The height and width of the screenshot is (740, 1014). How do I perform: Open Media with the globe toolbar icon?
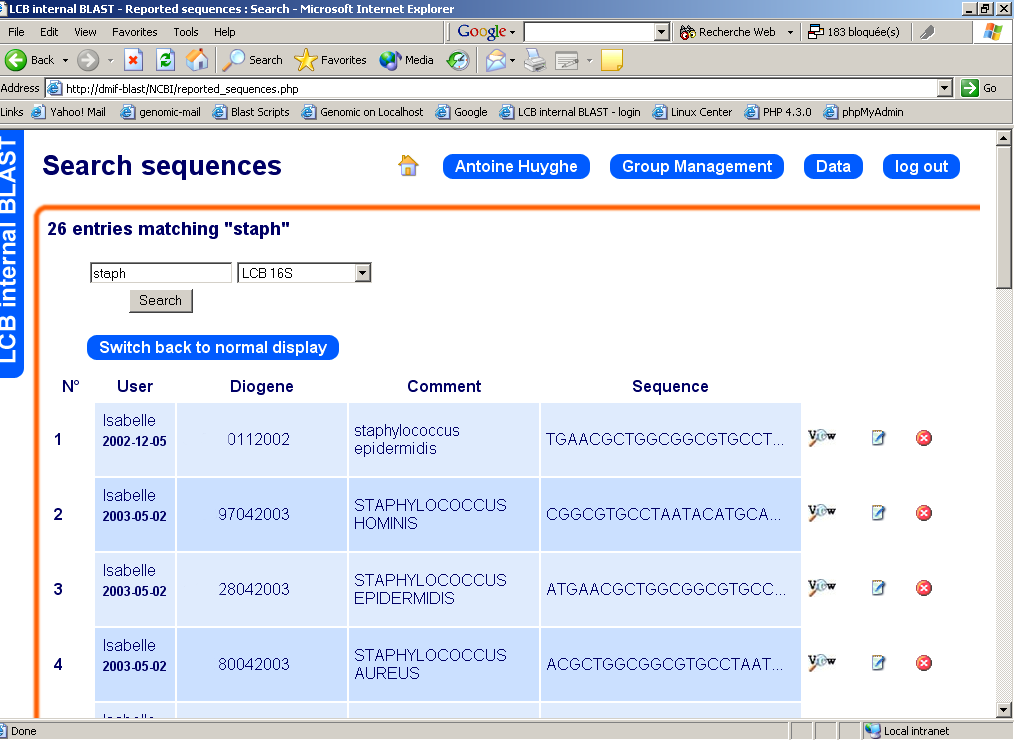pos(390,60)
